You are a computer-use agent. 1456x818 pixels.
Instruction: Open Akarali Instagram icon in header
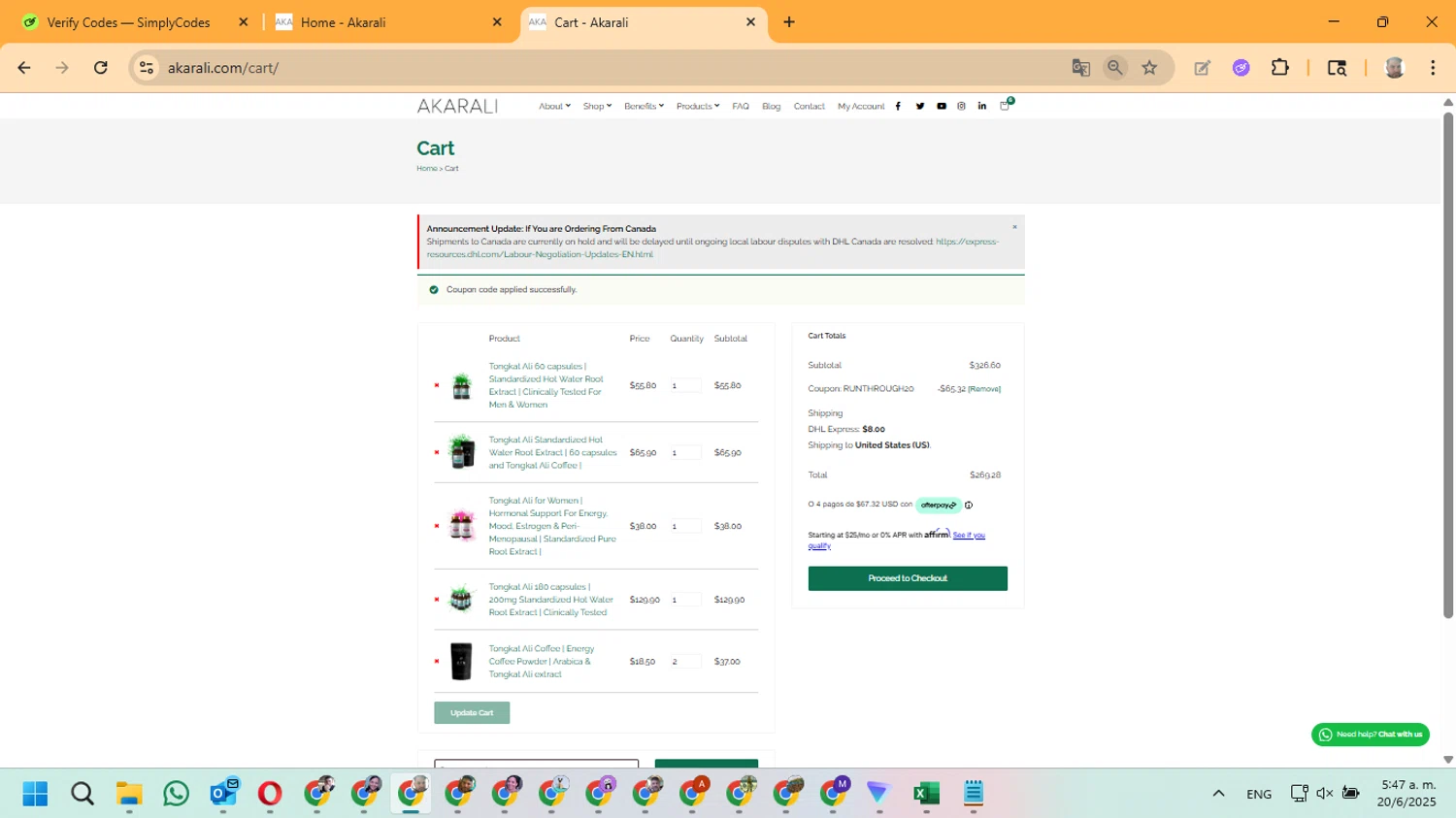point(962,107)
